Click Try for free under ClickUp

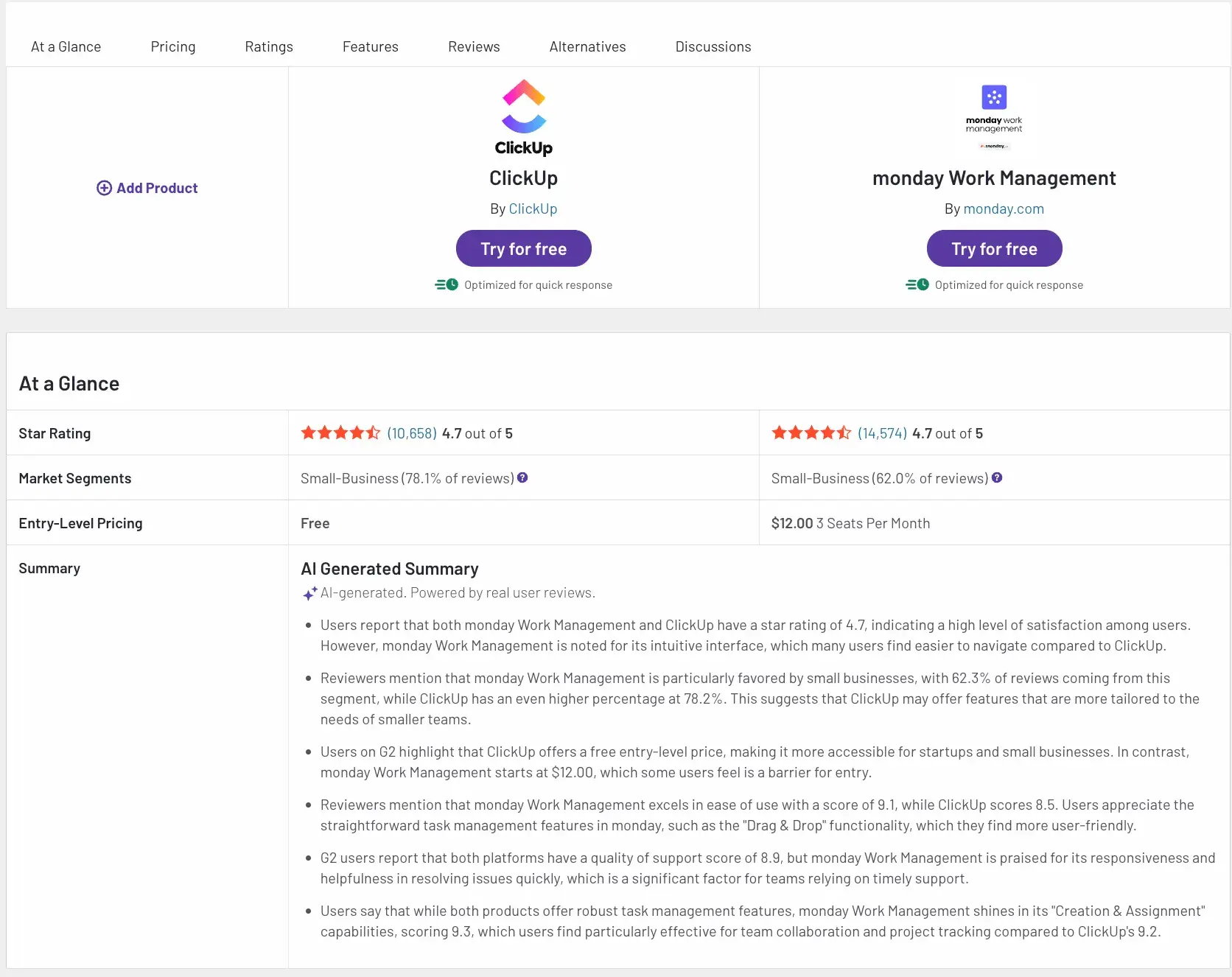coord(523,248)
